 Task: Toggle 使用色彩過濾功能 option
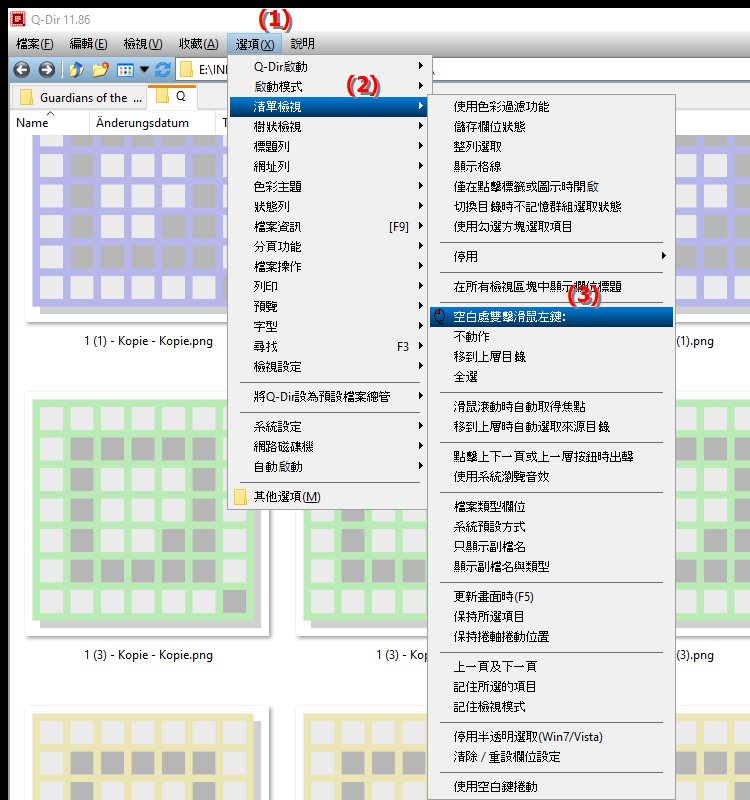pyautogui.click(x=552, y=107)
